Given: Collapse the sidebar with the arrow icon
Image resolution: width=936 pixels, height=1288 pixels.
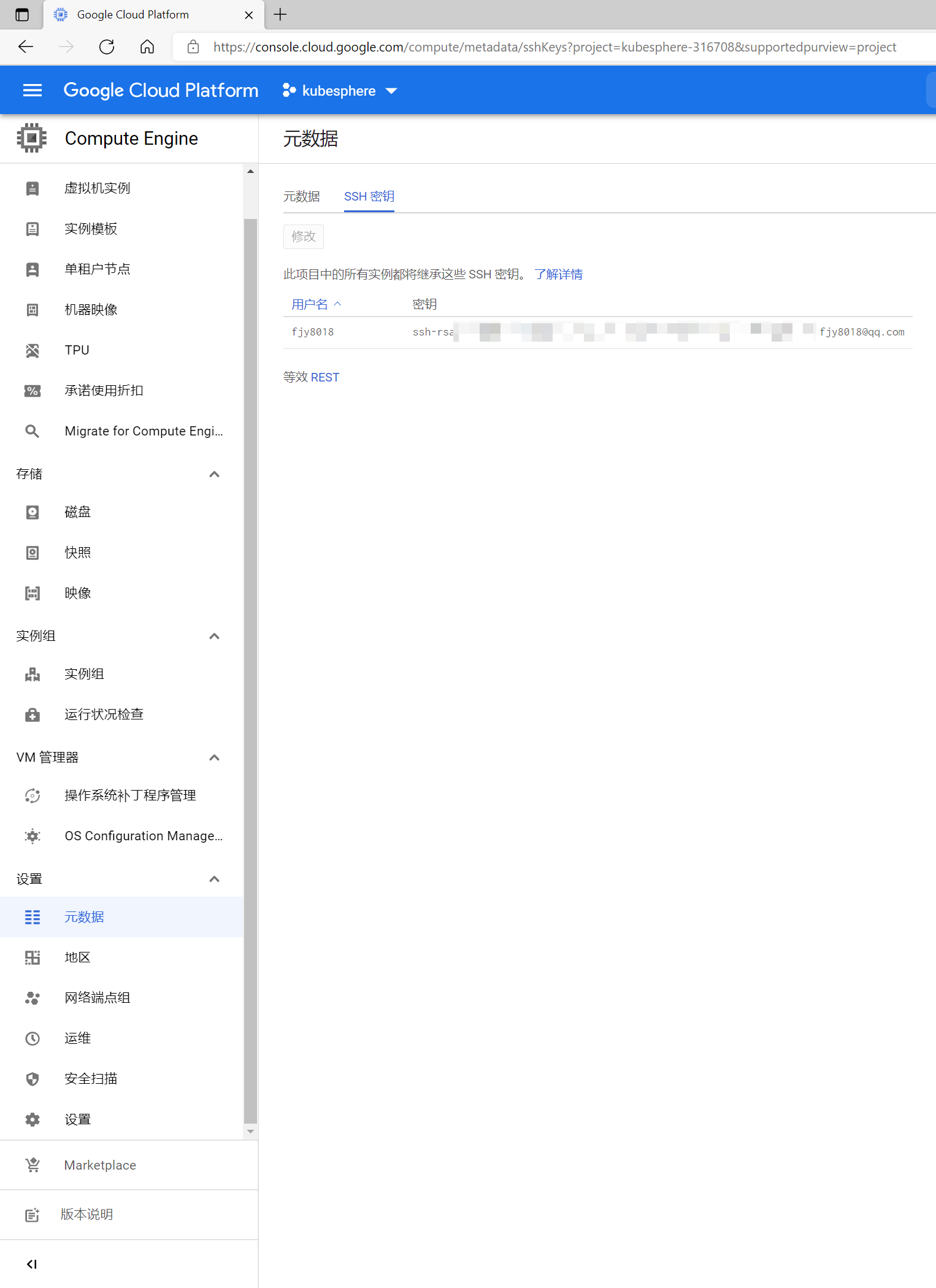Looking at the screenshot, I should point(32,1264).
